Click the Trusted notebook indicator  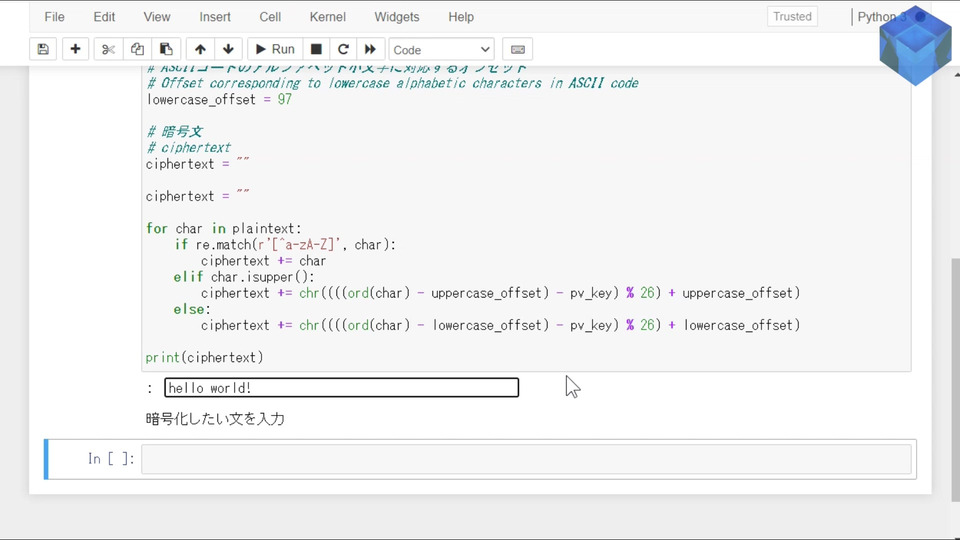tap(792, 17)
